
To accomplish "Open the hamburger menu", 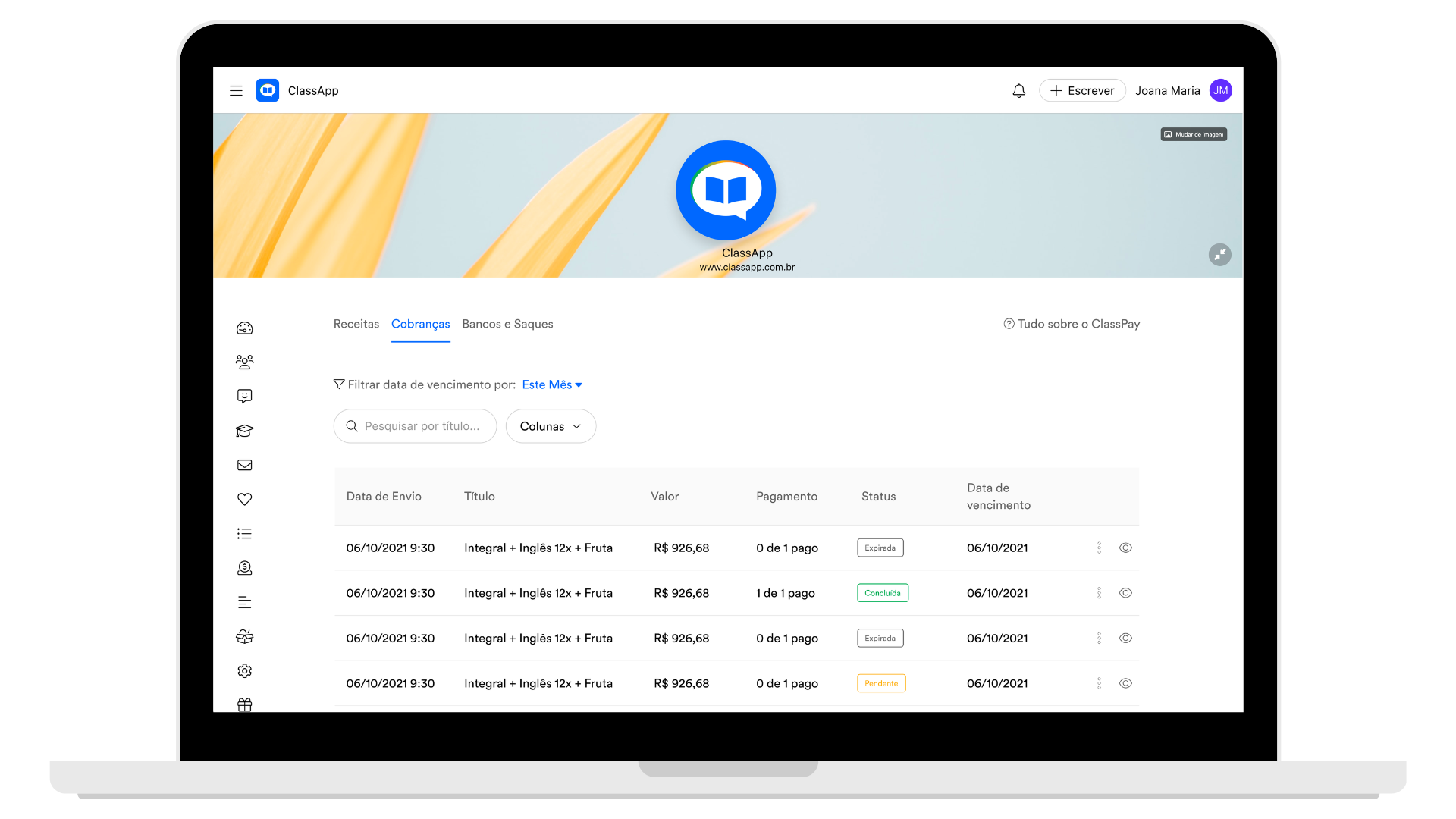I will (x=236, y=90).
